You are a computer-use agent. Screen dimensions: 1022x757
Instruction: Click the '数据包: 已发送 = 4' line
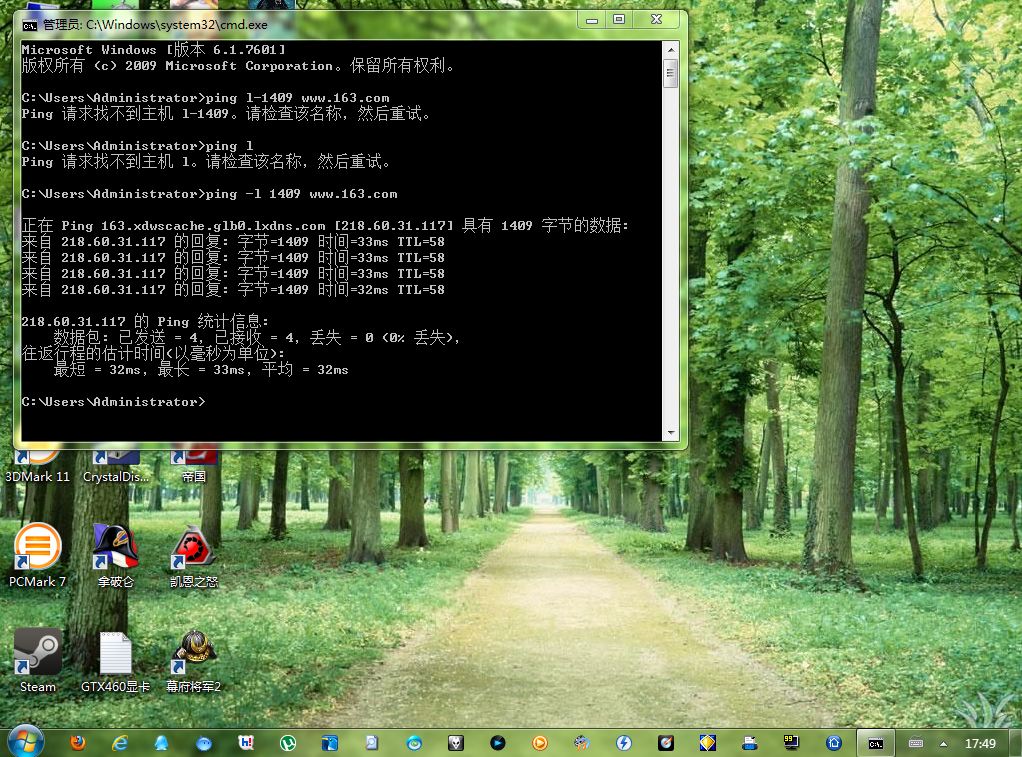pyautogui.click(x=257, y=338)
